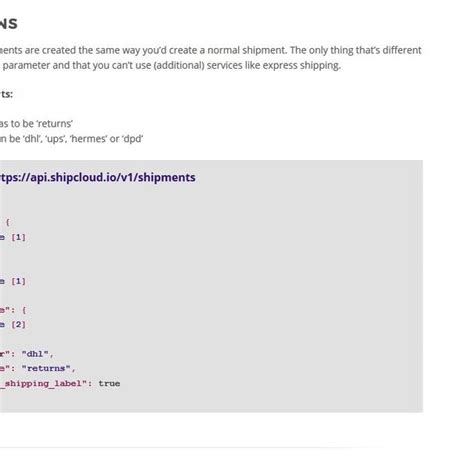Click the first [1] footnote marker
The height and width of the screenshot is (474, 474).
[18, 237]
